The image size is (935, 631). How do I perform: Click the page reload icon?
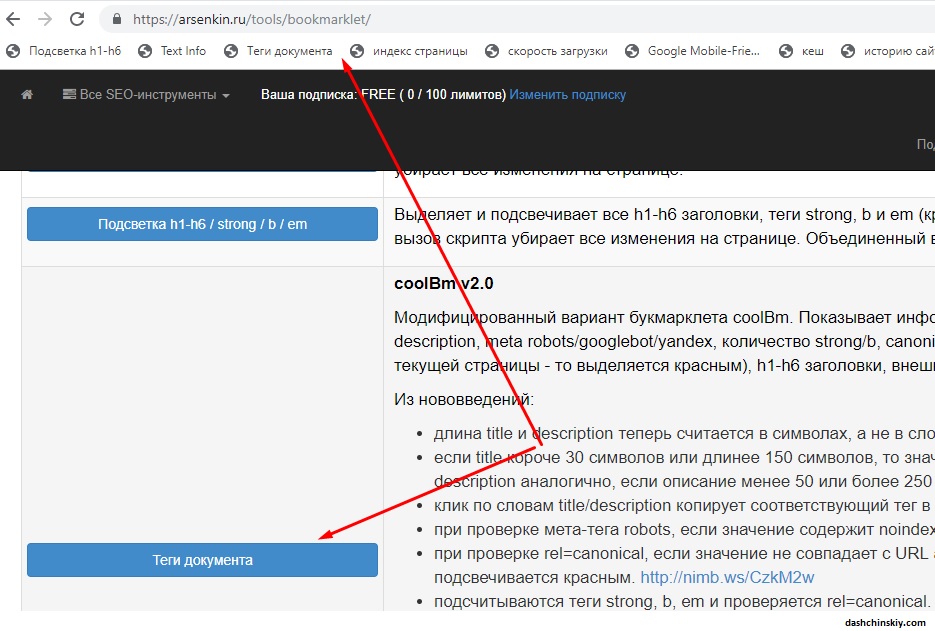(77, 17)
